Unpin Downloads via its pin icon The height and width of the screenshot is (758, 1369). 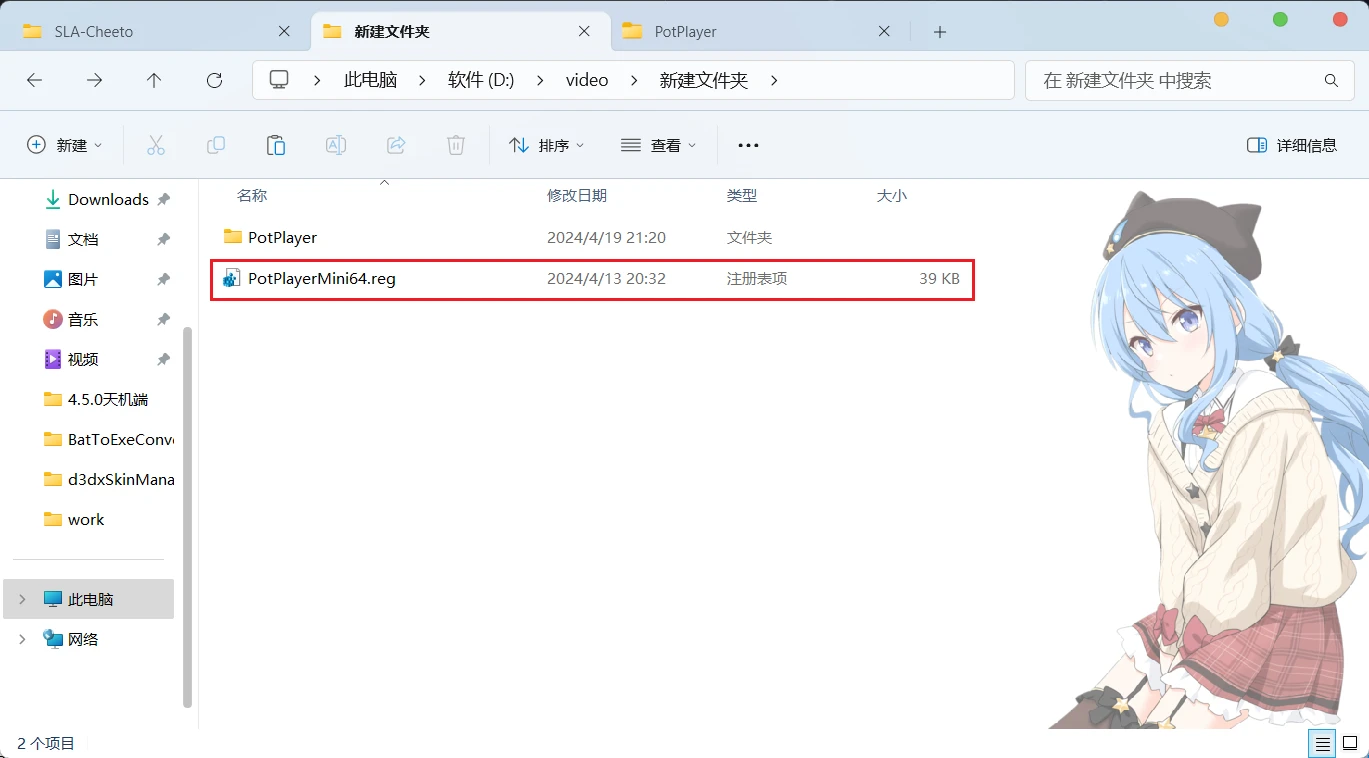click(x=163, y=200)
